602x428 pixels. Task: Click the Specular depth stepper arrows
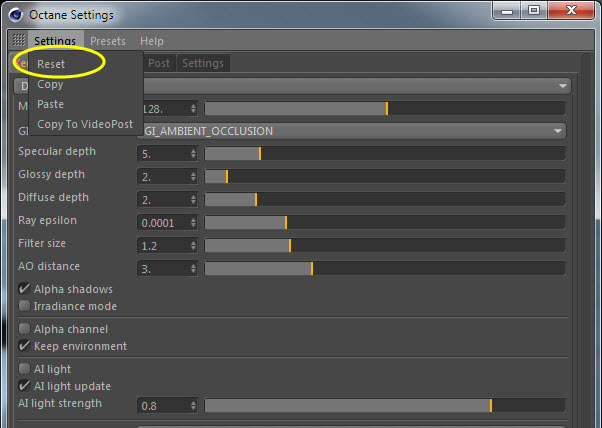(193, 154)
